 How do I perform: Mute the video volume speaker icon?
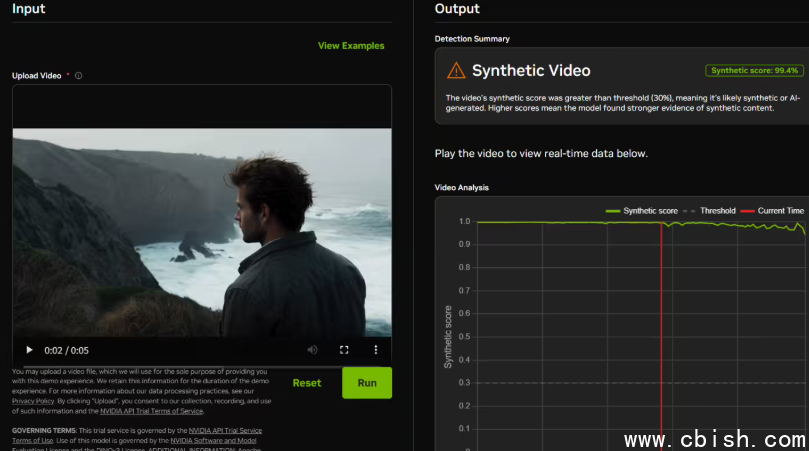tap(312, 350)
